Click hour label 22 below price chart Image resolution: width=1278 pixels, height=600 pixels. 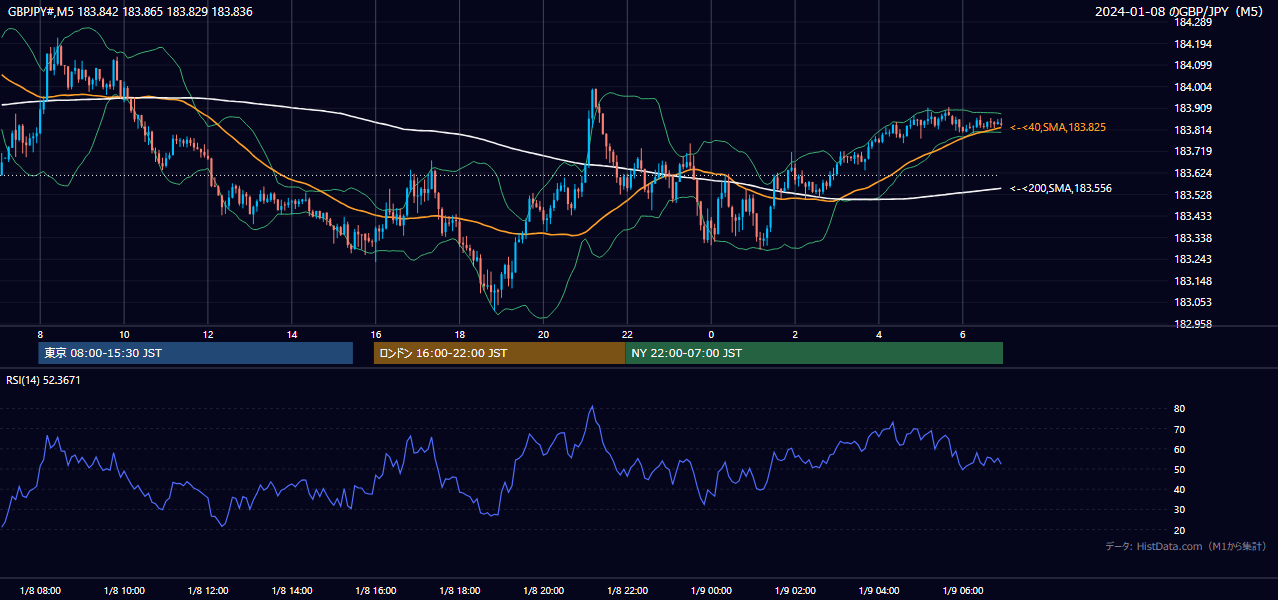(x=627, y=334)
